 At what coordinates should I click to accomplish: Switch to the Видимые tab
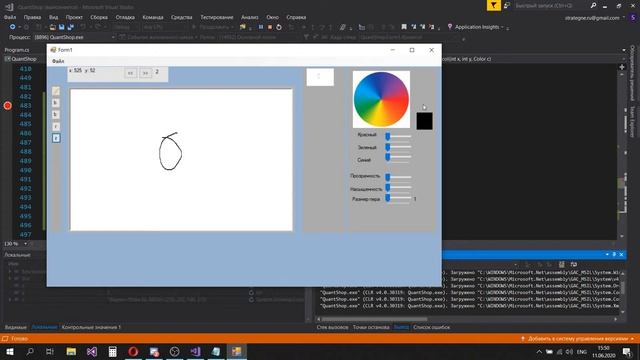coord(16,327)
